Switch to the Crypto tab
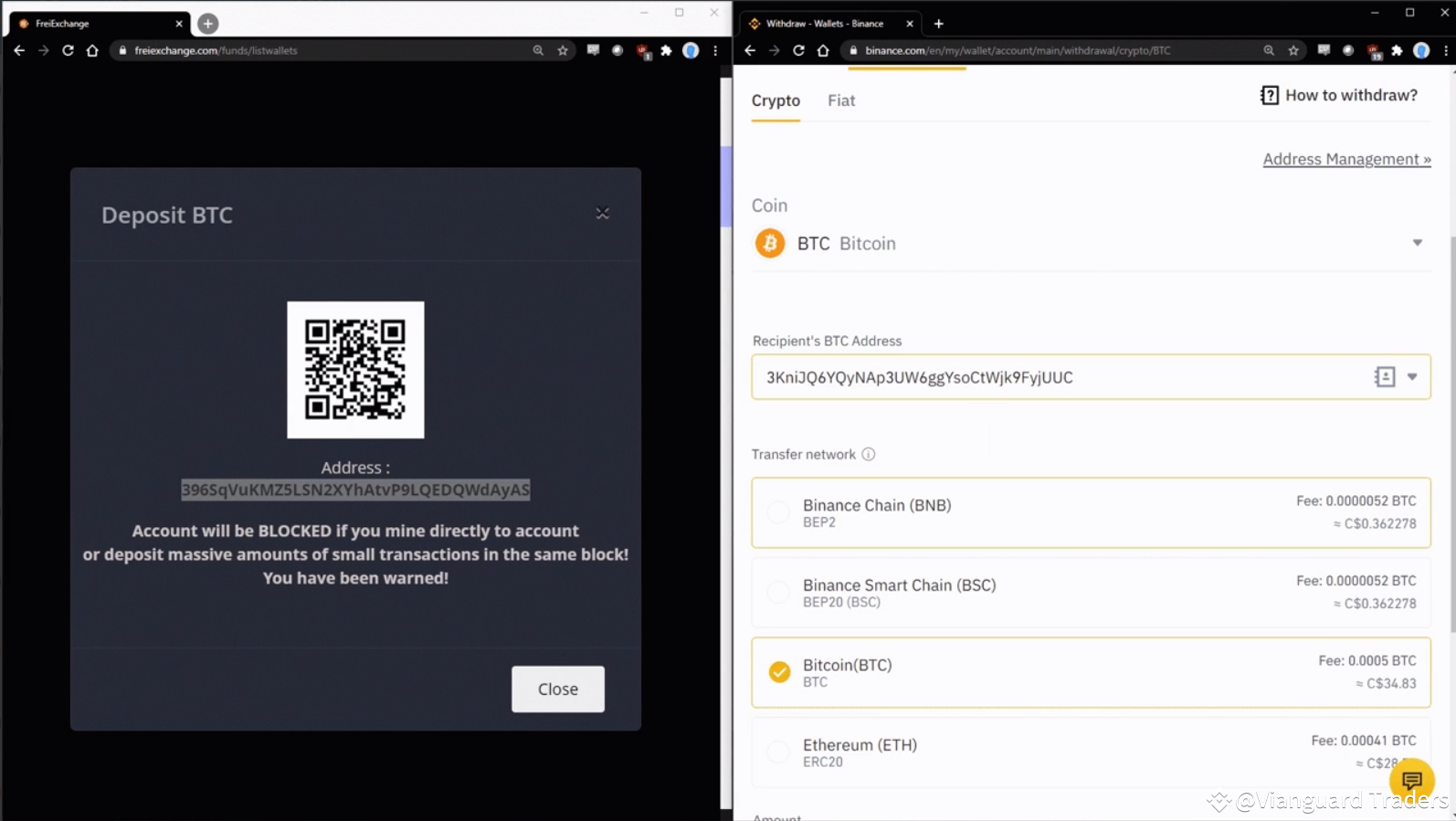 (775, 100)
